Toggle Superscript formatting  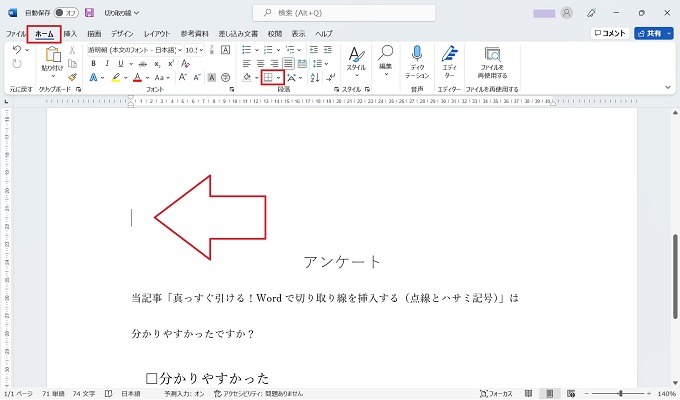click(x=171, y=64)
